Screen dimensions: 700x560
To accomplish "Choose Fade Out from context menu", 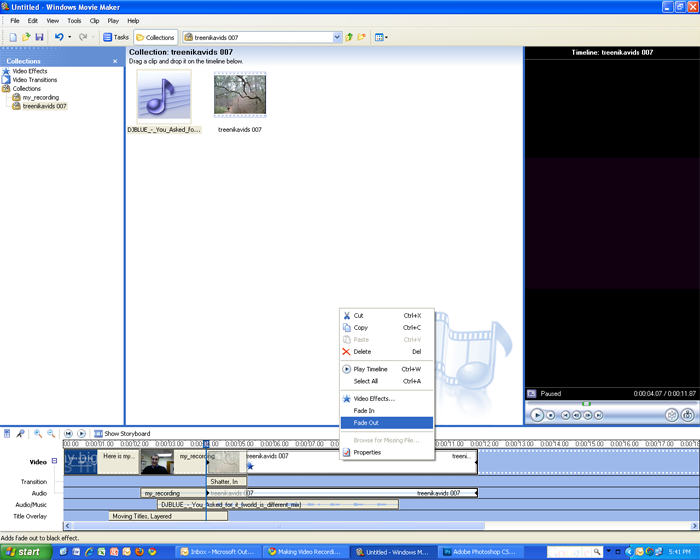I will click(x=387, y=422).
